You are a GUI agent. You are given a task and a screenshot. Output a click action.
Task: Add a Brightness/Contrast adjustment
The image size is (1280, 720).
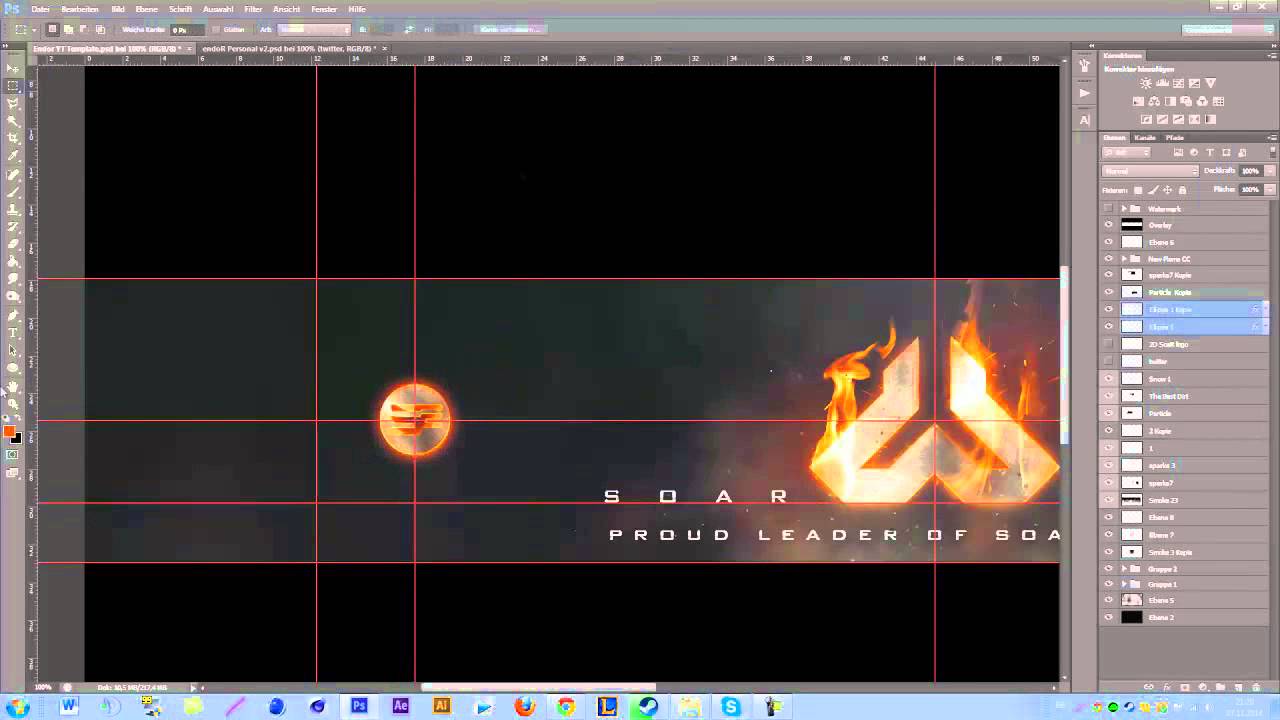pos(1146,84)
